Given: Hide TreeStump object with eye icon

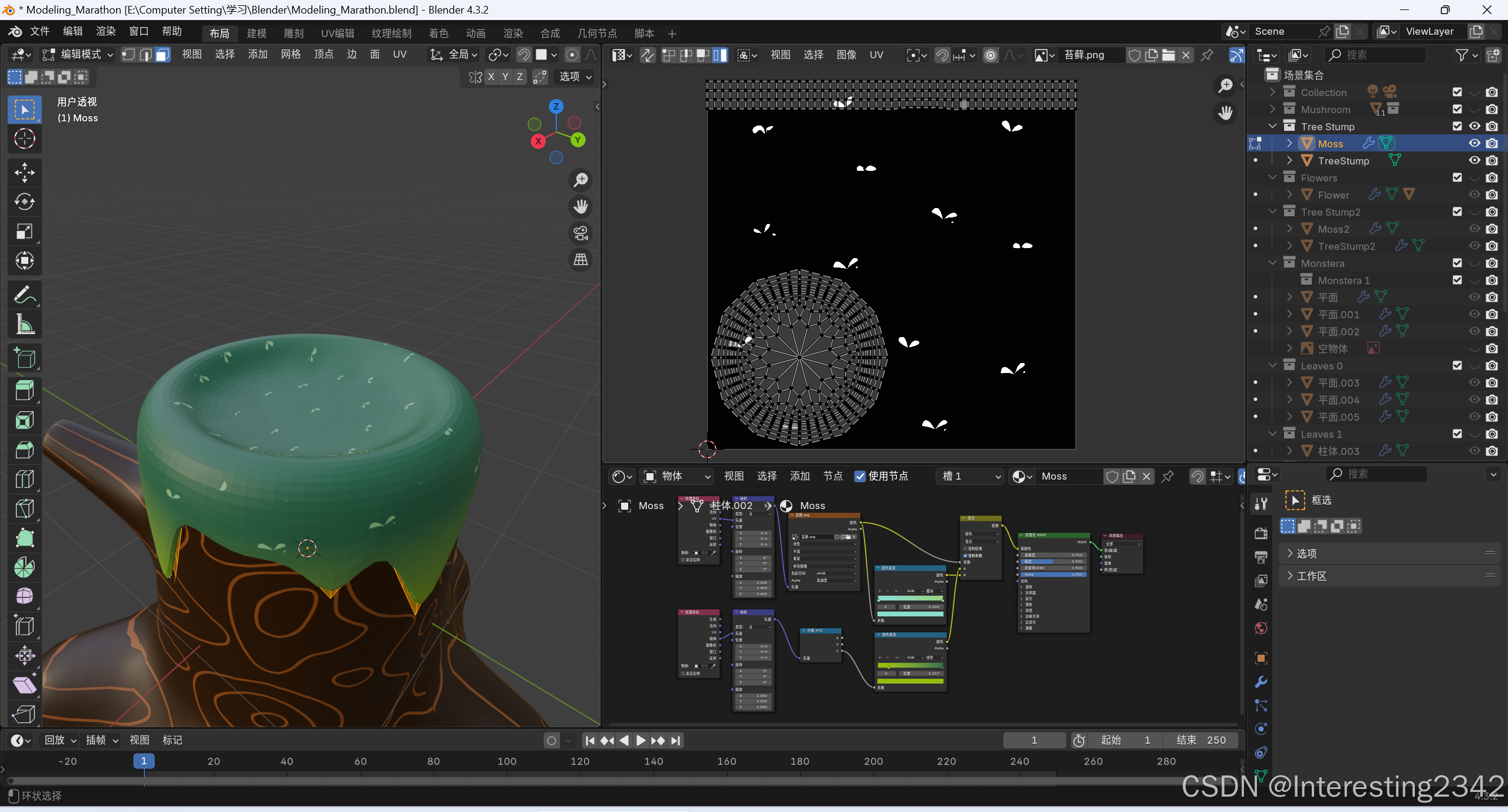Looking at the screenshot, I should click(x=1474, y=160).
